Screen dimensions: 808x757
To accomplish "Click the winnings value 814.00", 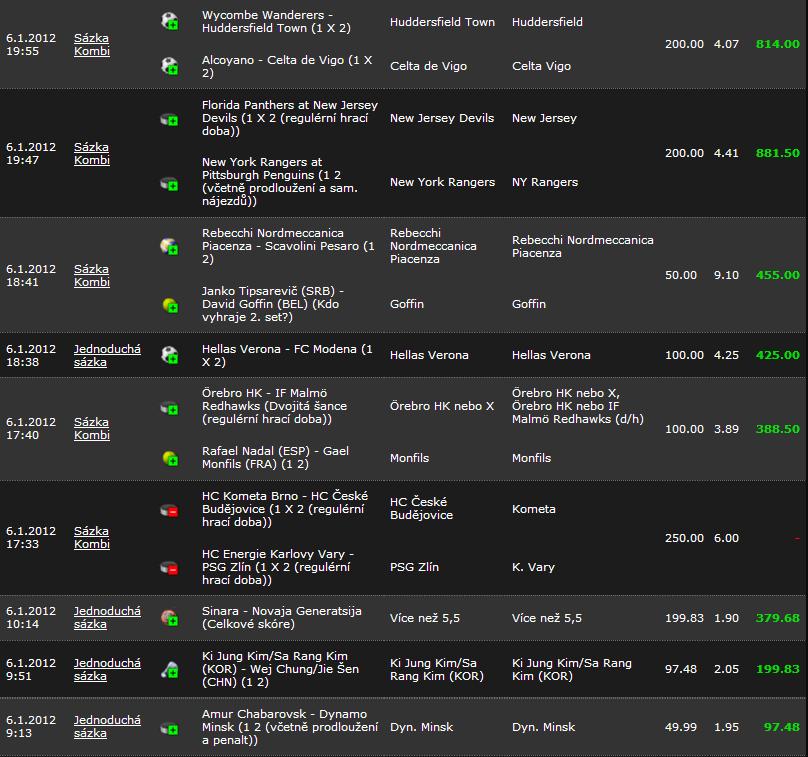I will click(x=778, y=44).
